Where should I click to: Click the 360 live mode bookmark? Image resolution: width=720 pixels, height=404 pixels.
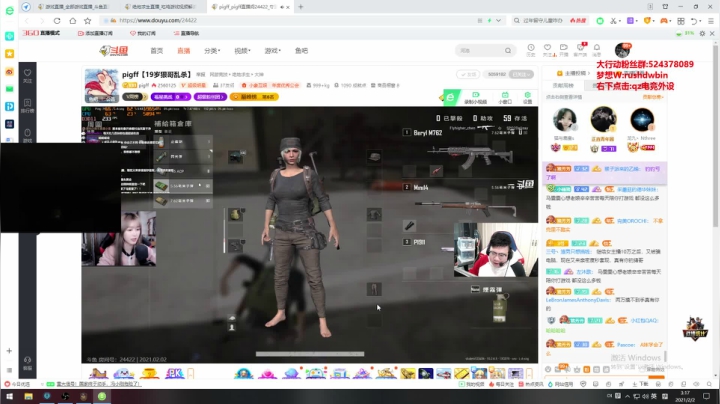pyautogui.click(x=41, y=33)
